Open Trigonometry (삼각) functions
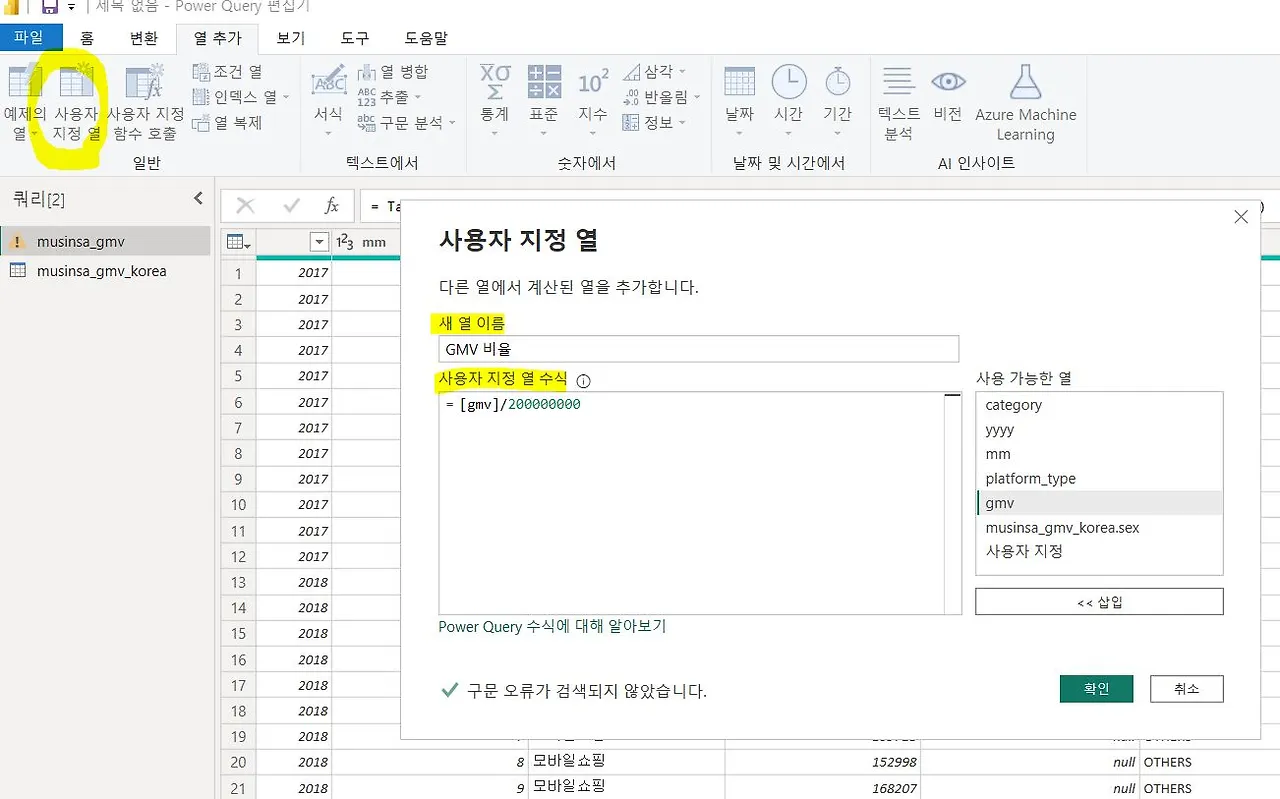This screenshot has height=799, width=1280. (655, 72)
